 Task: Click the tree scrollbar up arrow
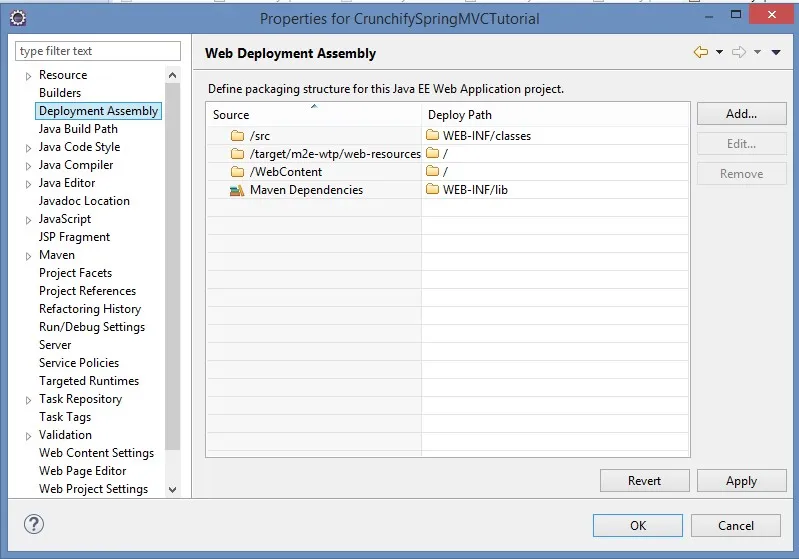pyautogui.click(x=172, y=75)
